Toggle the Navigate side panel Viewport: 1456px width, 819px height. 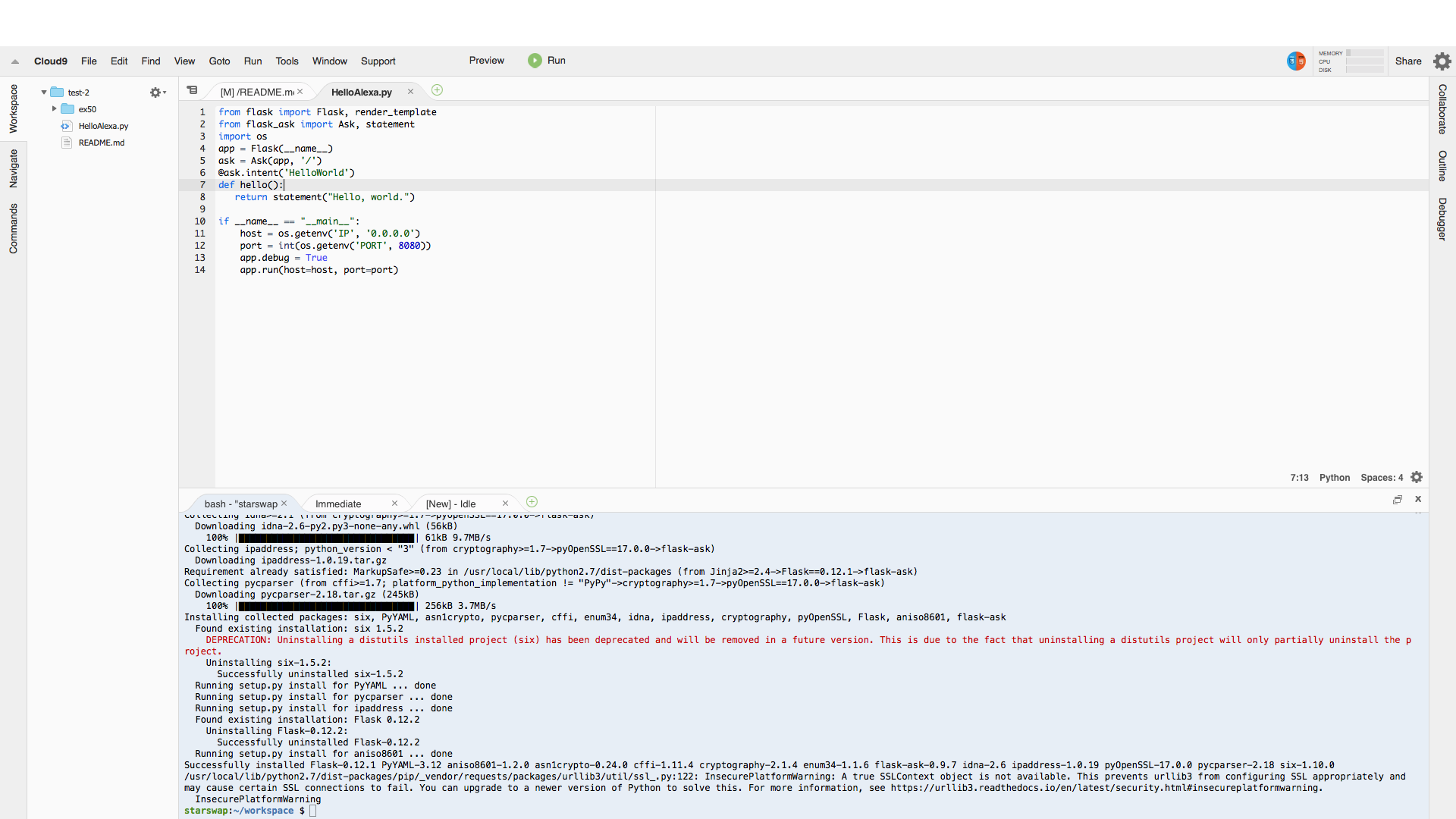pyautogui.click(x=13, y=168)
